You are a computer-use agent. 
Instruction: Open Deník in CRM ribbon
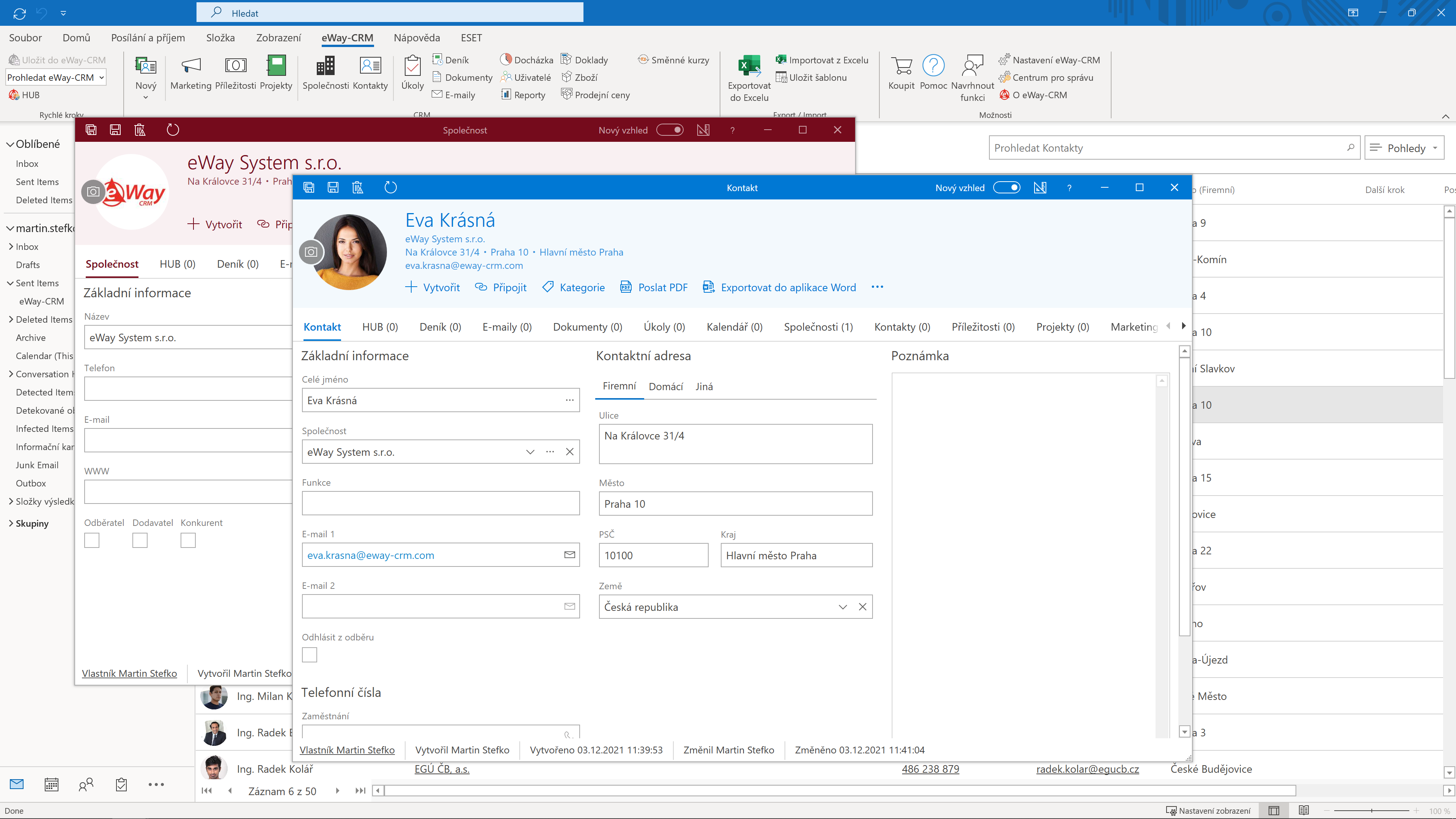coord(450,60)
